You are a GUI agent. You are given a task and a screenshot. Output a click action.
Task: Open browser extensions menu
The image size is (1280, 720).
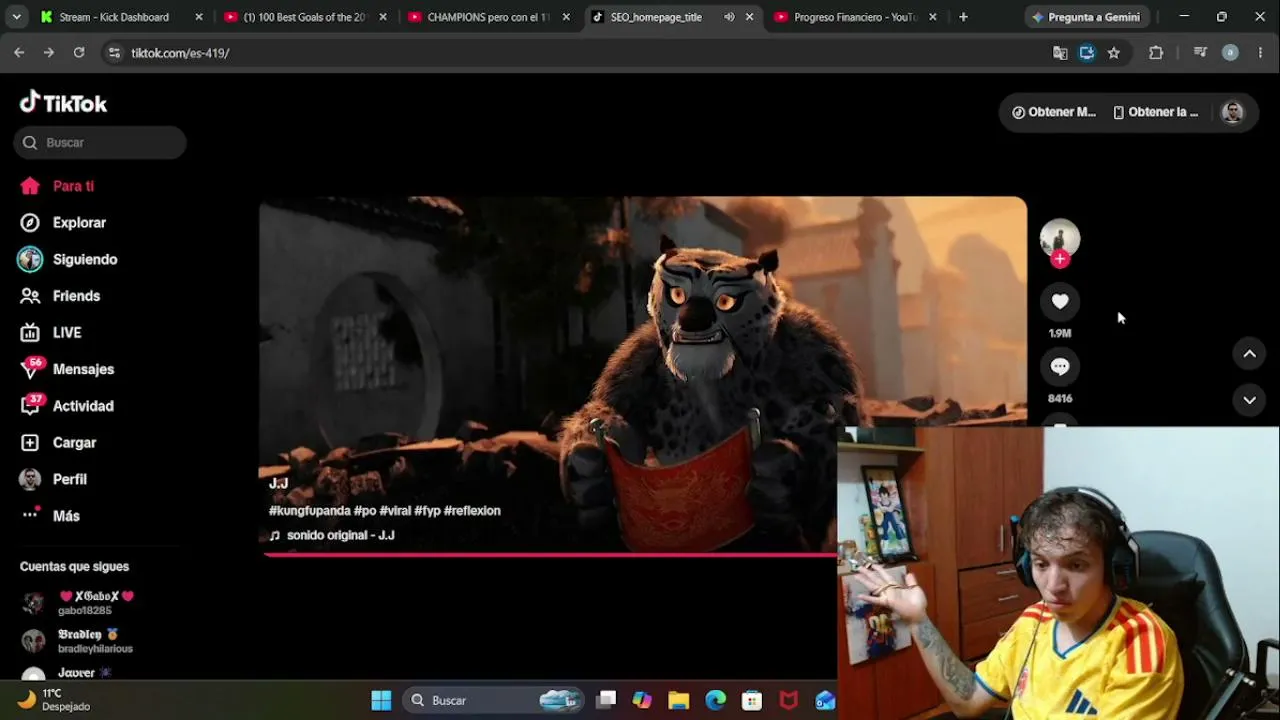(1156, 53)
